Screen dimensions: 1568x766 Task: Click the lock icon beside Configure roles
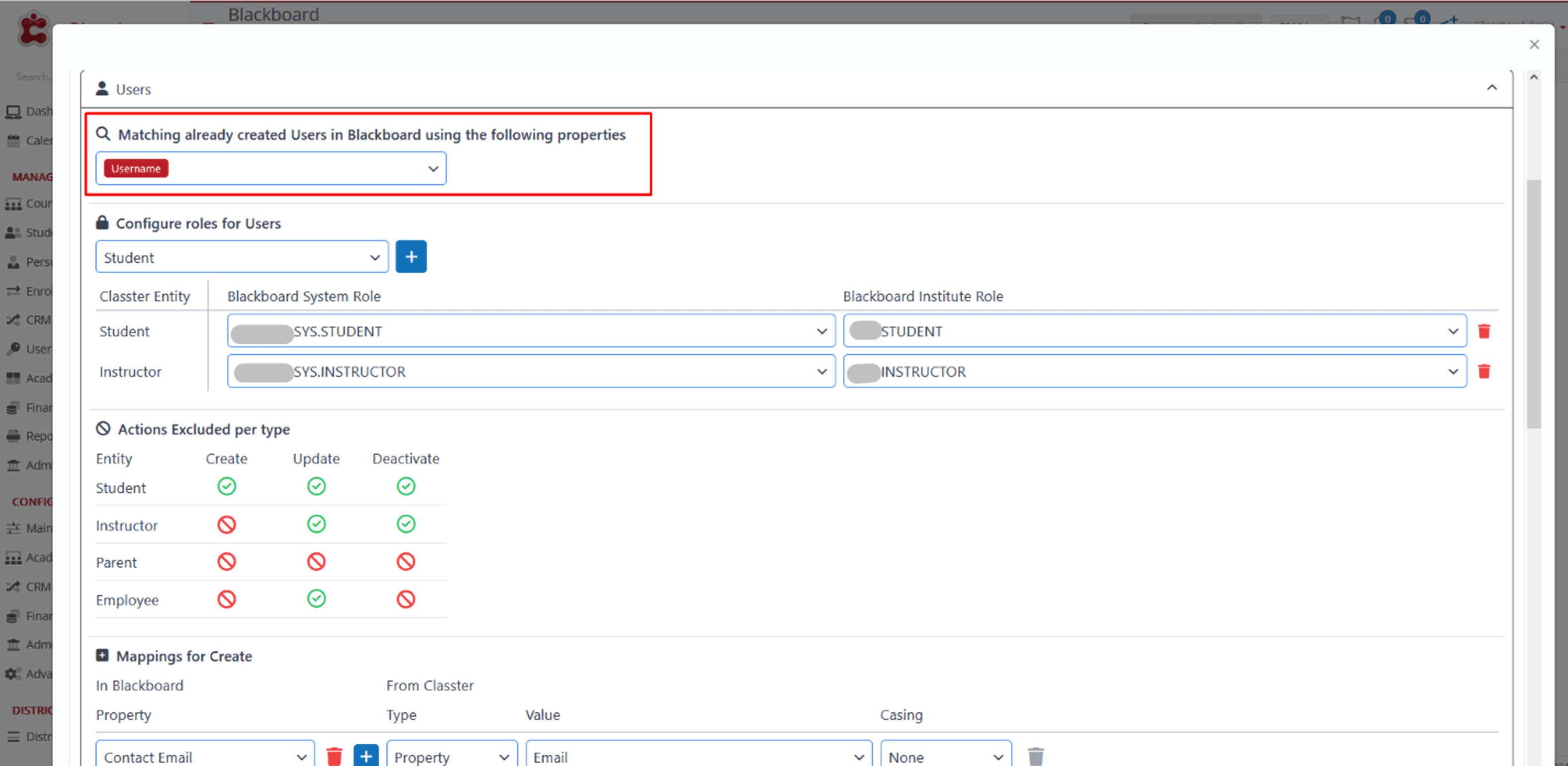point(102,223)
